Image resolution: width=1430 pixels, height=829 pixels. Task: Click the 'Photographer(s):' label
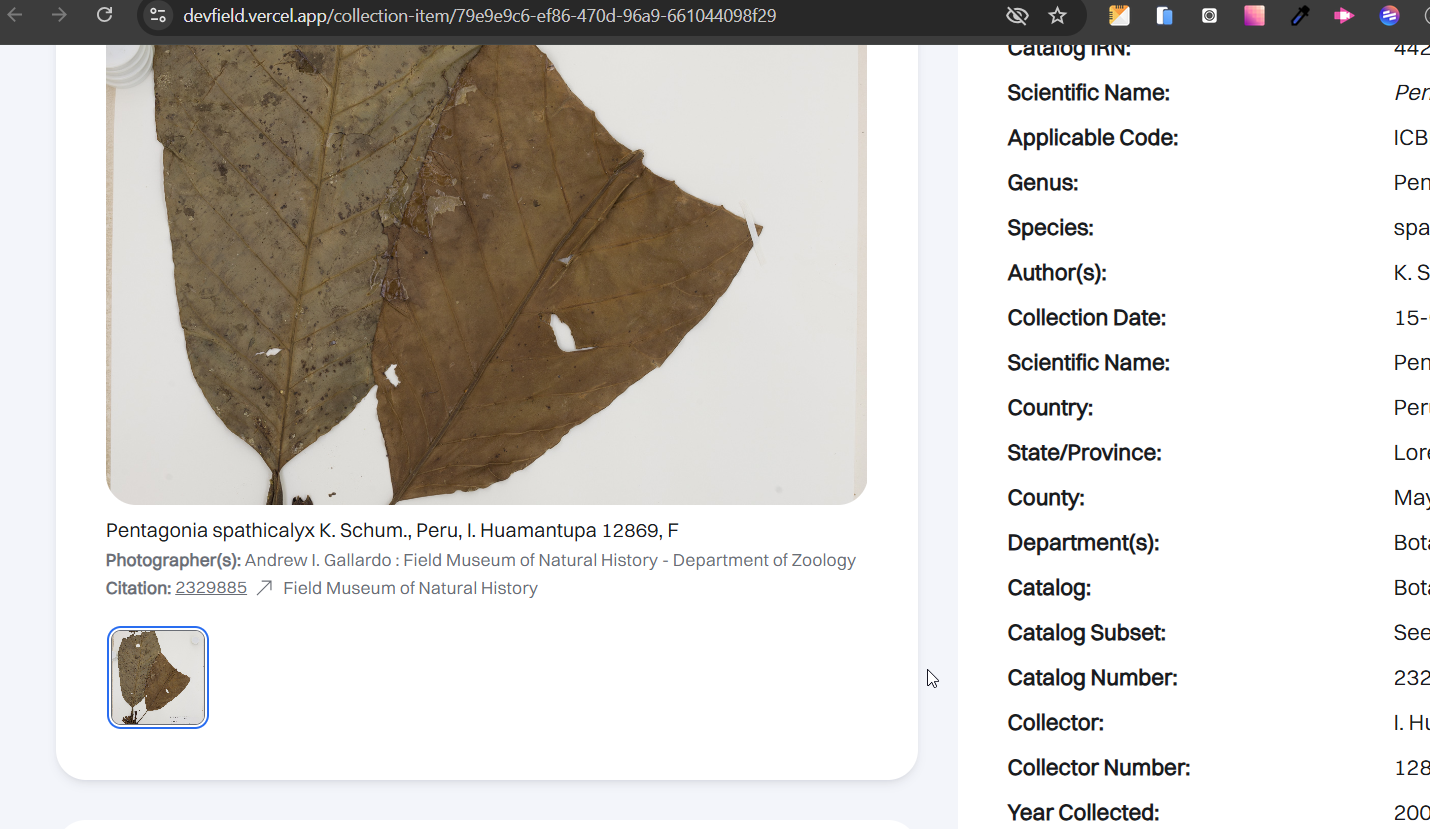(173, 560)
